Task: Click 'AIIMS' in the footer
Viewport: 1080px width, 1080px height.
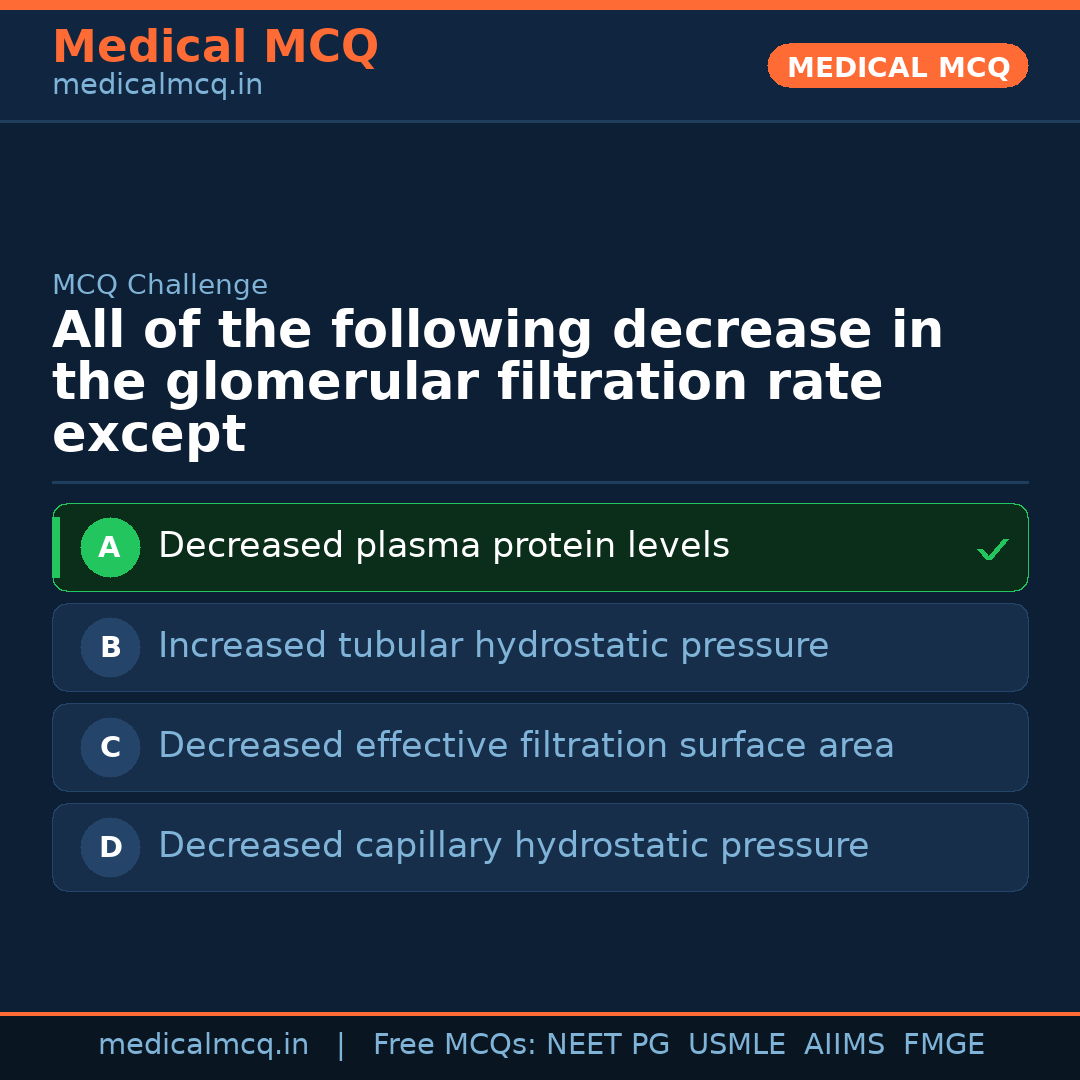Action: [x=844, y=1045]
